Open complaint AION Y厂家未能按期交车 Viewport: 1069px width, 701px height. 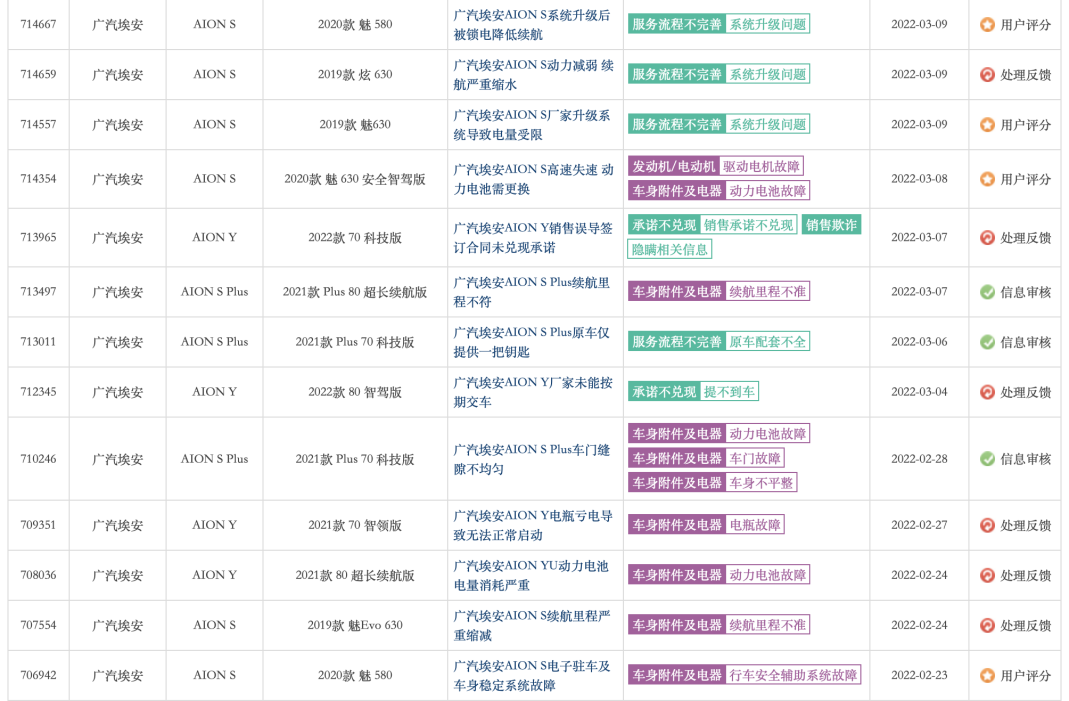click(533, 392)
